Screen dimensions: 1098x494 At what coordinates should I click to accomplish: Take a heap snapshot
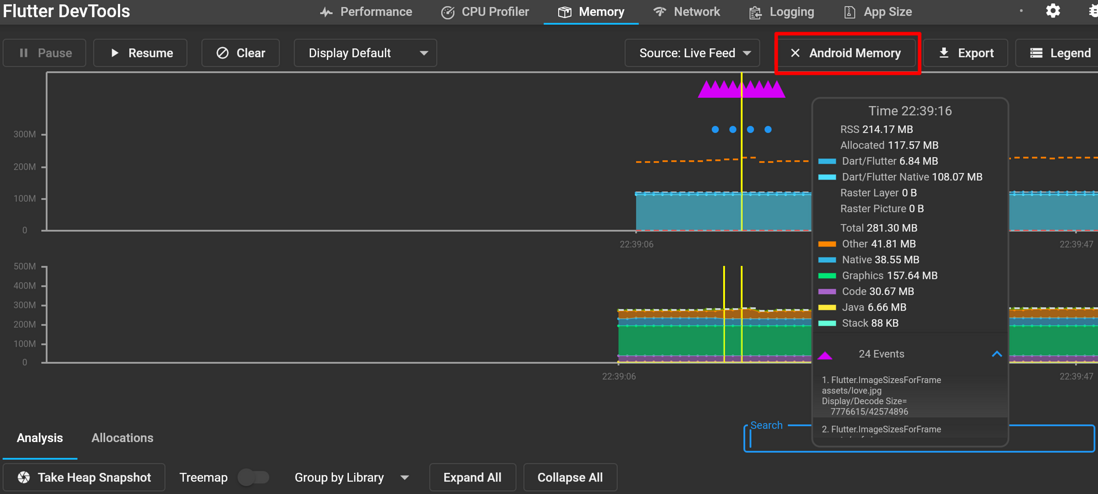(x=84, y=478)
